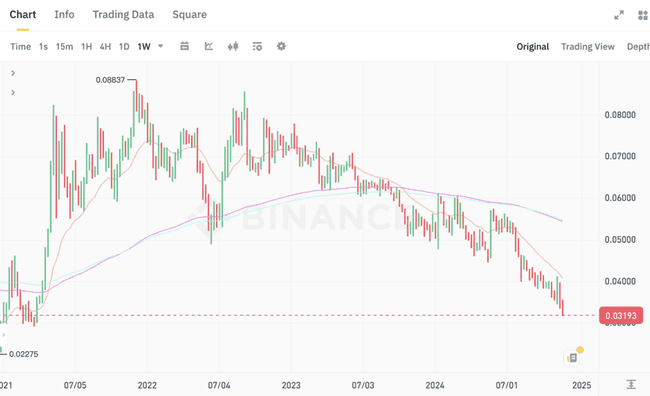Click the 0.04000 price axis label
This screenshot has height=396, width=650.
pos(620,281)
